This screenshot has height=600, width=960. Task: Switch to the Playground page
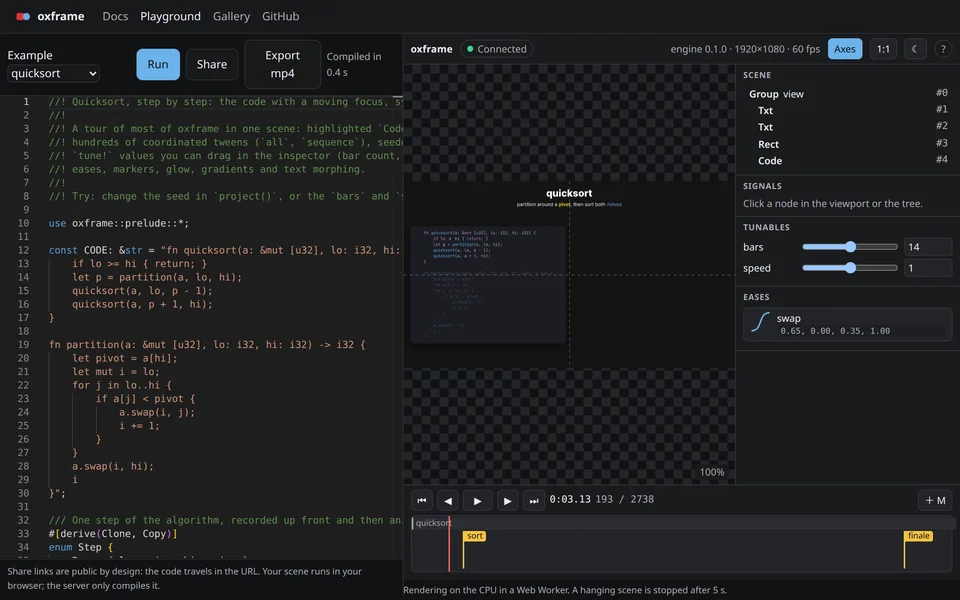pos(170,17)
